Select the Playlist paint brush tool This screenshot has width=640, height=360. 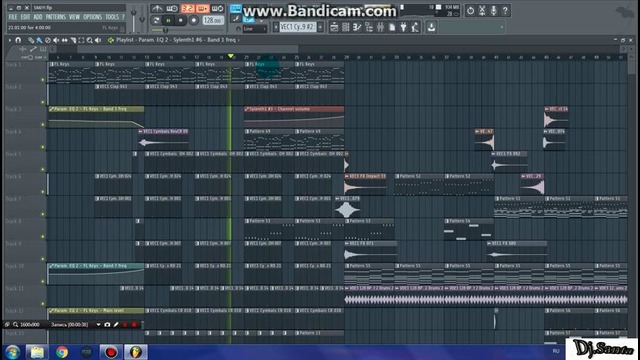click(39, 40)
